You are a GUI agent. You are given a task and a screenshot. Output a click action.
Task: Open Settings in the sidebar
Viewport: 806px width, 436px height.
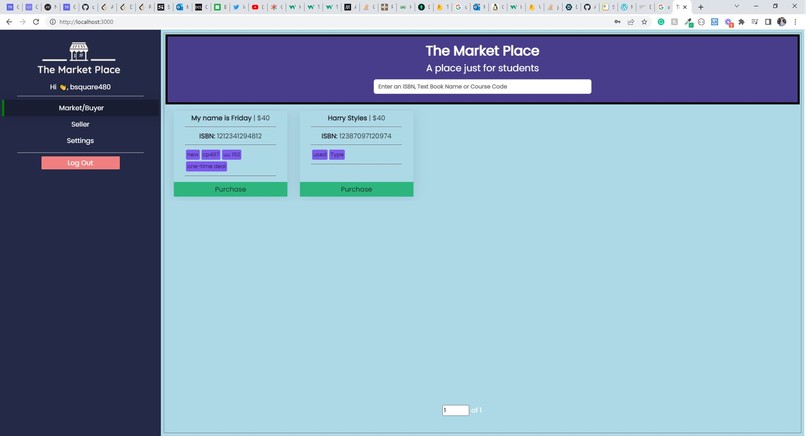click(x=80, y=140)
